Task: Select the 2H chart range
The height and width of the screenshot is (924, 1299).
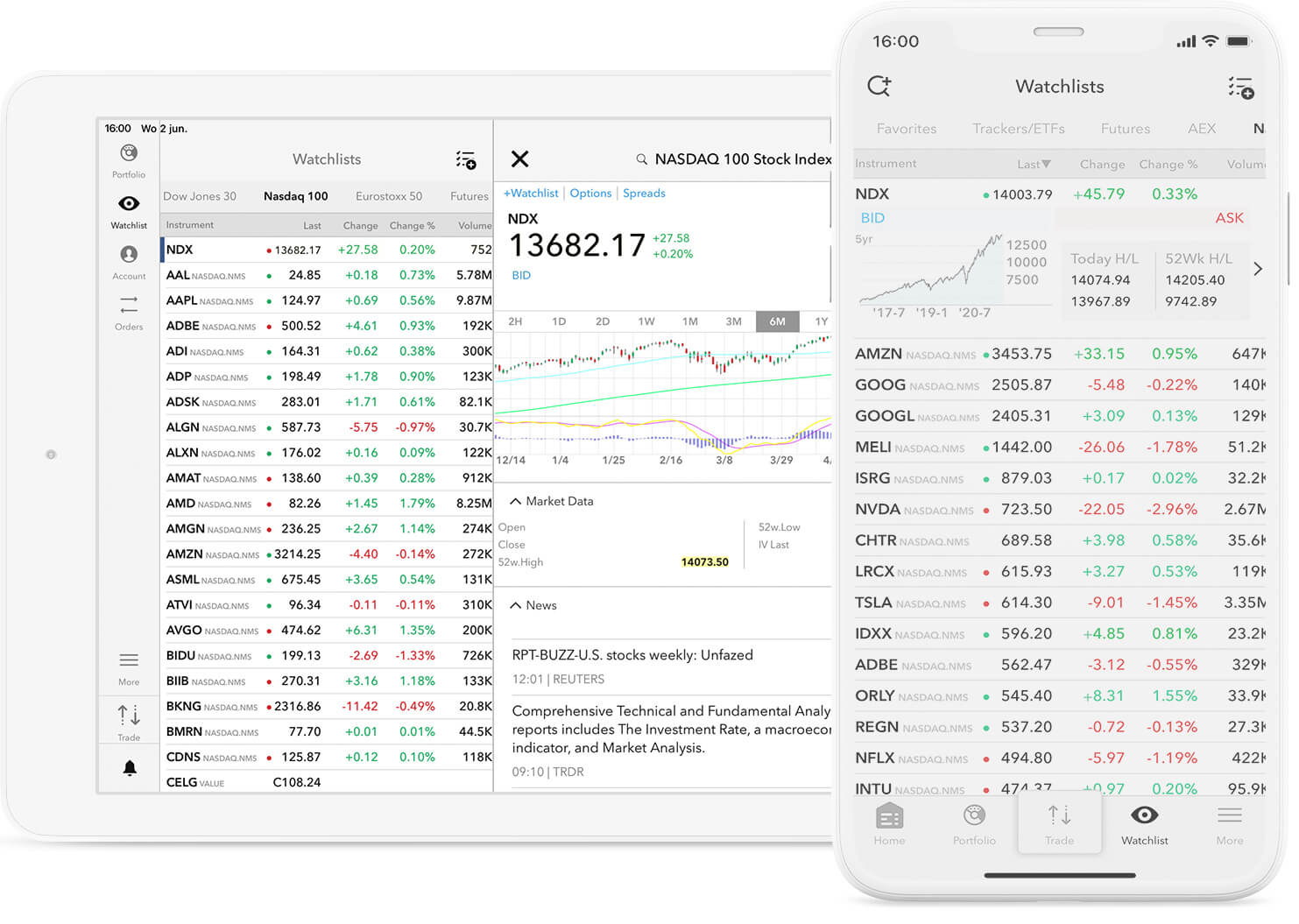Action: [515, 321]
